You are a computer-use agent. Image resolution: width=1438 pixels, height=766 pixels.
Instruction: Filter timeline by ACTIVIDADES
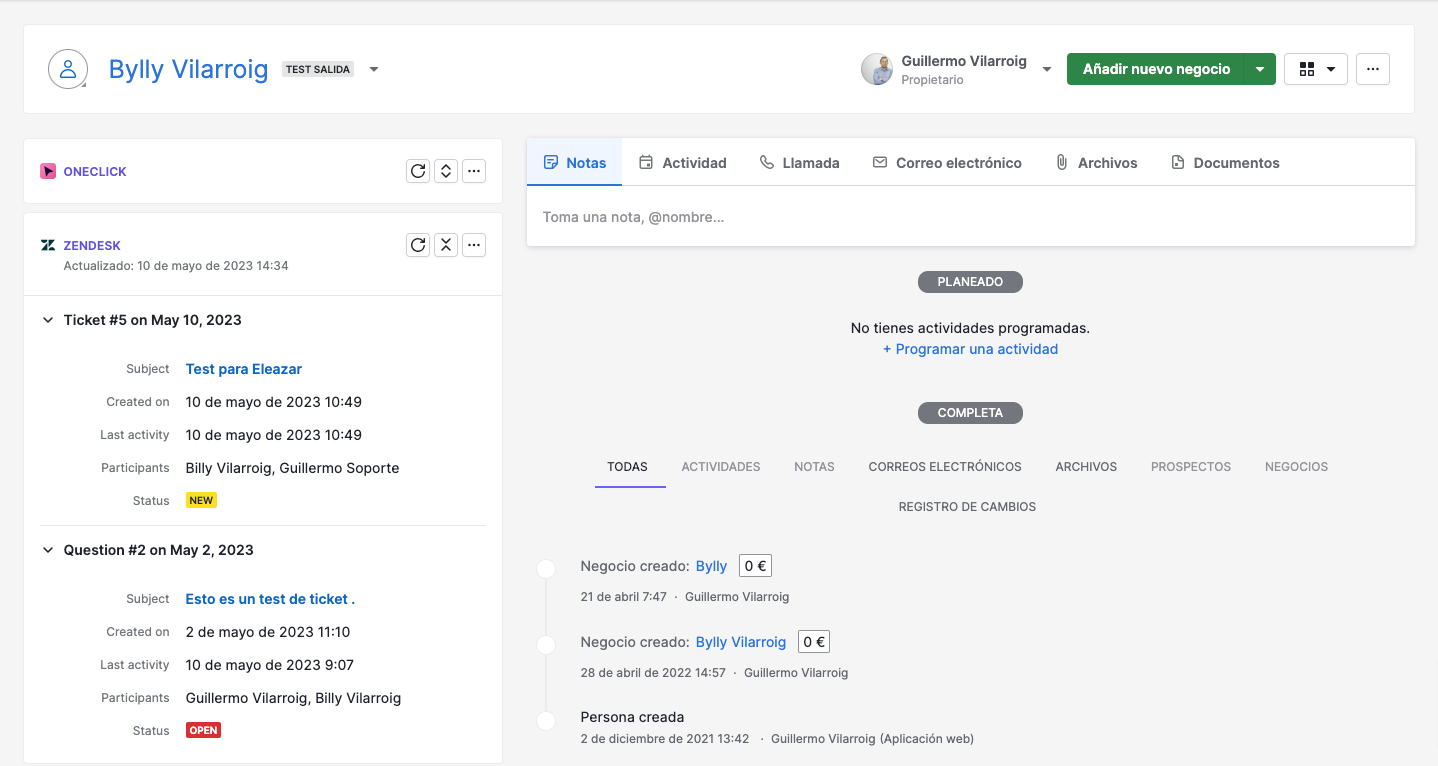click(721, 467)
